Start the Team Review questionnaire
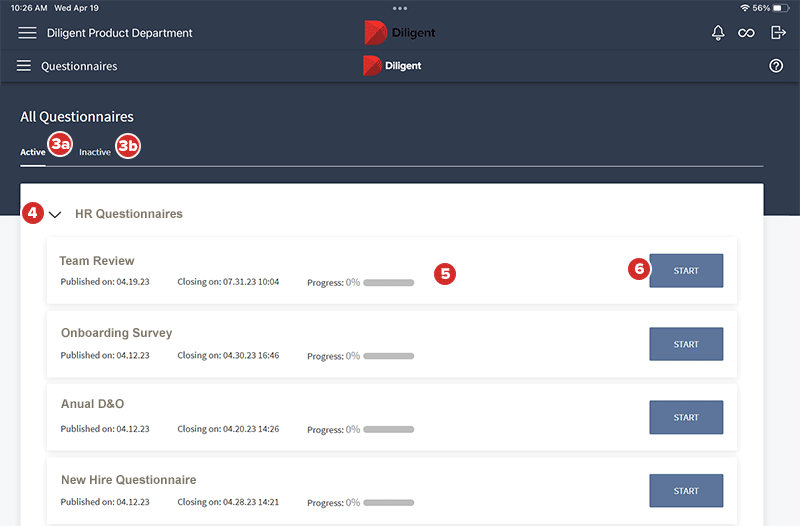Image resolution: width=800 pixels, height=526 pixels. point(686,271)
